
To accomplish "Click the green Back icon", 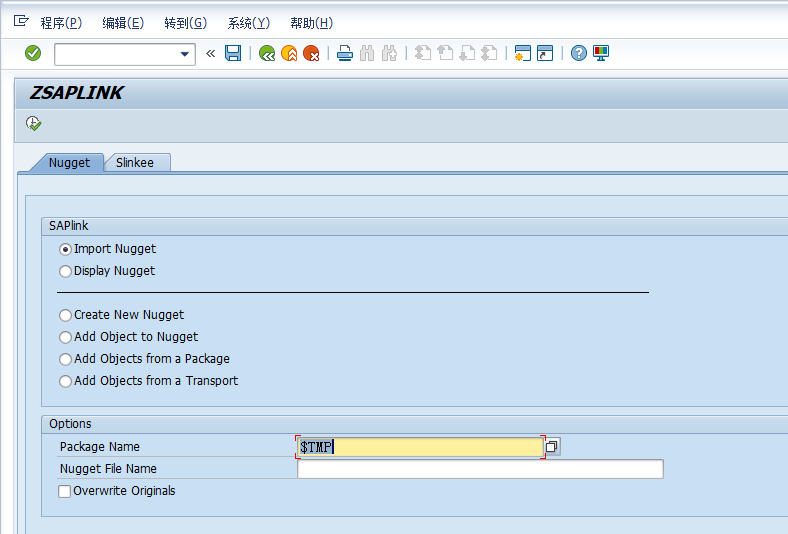I will 267,53.
